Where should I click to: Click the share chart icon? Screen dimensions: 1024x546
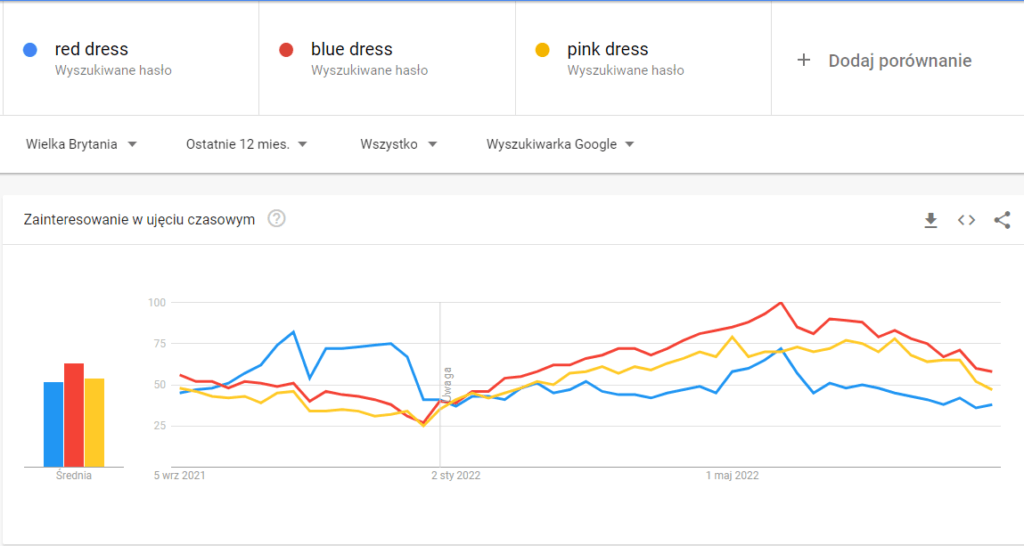[x=1002, y=220]
